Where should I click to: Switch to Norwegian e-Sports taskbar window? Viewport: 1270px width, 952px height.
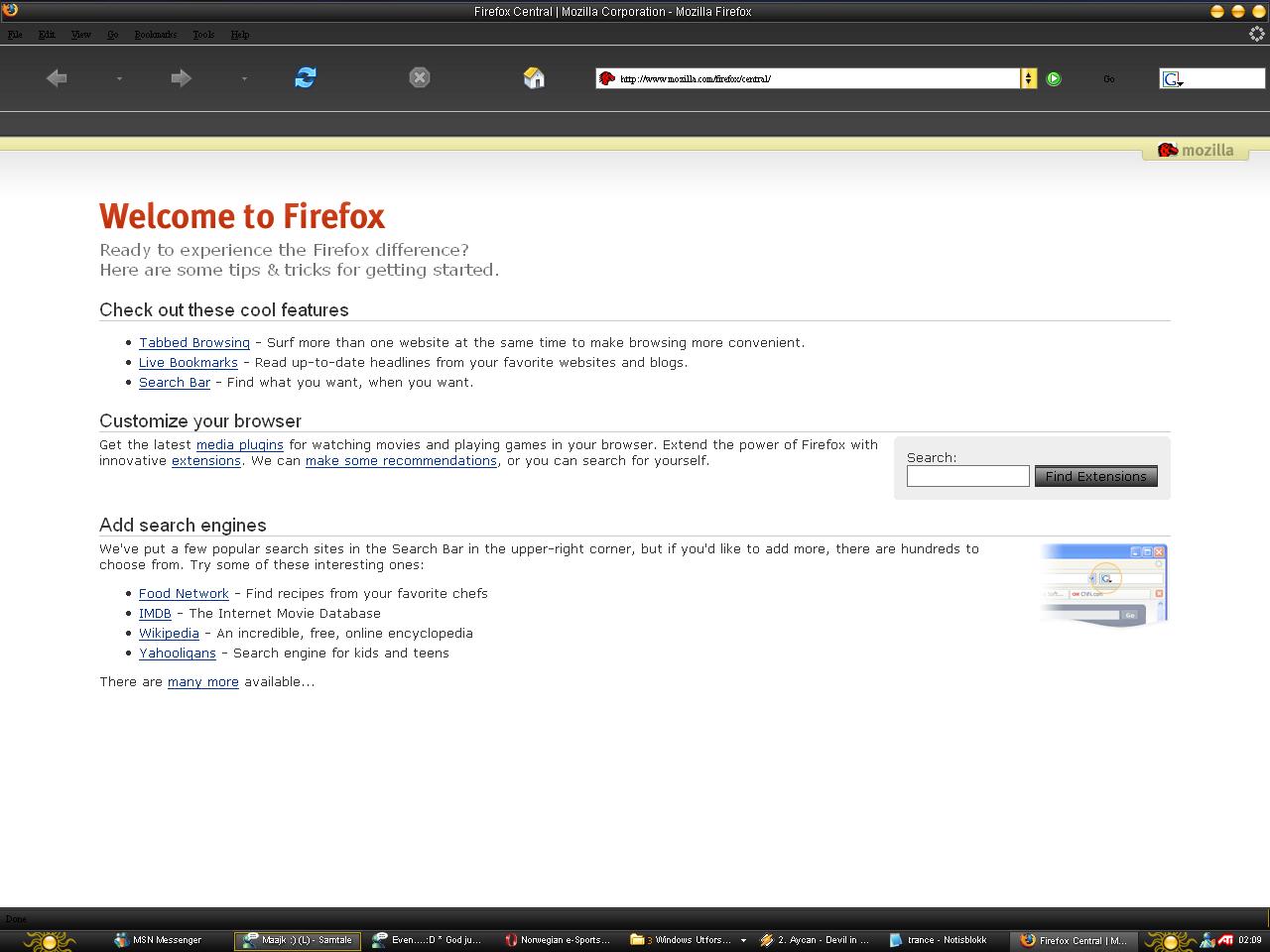pyautogui.click(x=558, y=940)
